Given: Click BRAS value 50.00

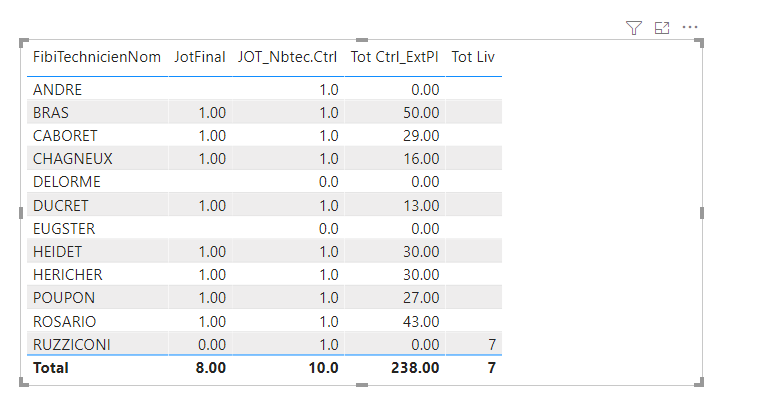Looking at the screenshot, I should tap(421, 113).
